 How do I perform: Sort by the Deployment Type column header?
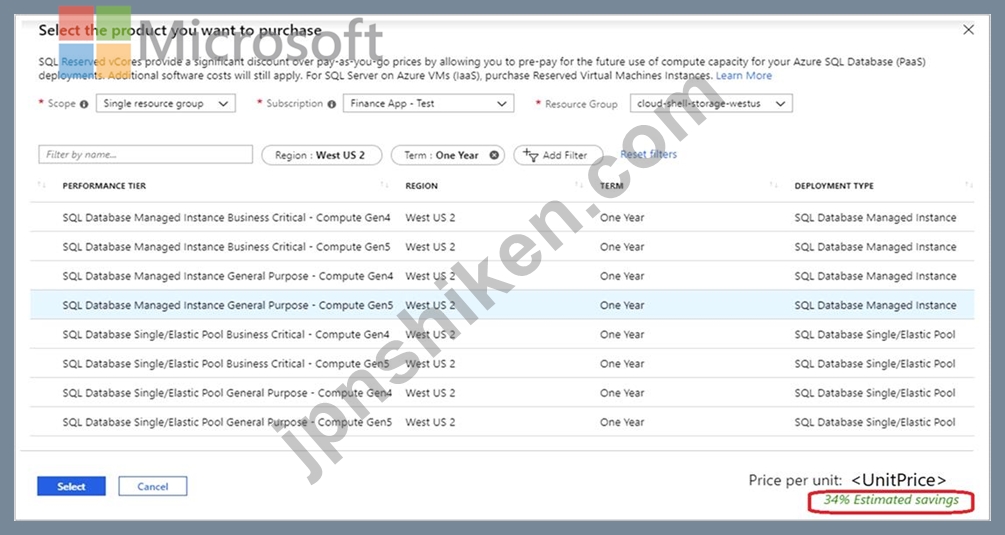tap(834, 186)
